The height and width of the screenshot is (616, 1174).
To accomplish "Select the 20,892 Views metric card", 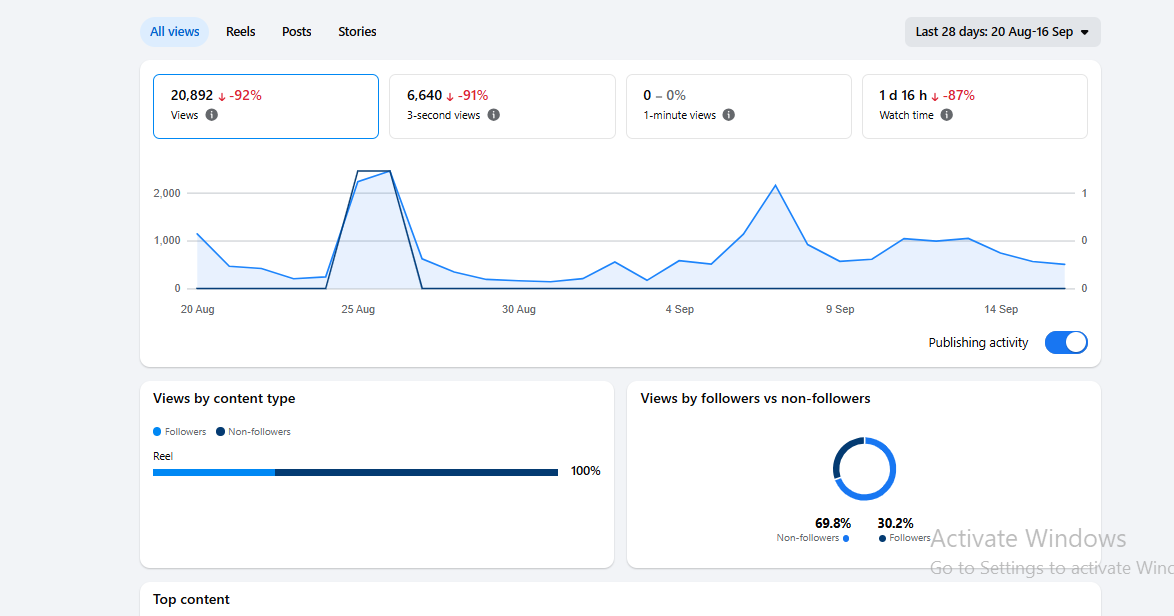I will click(266, 106).
